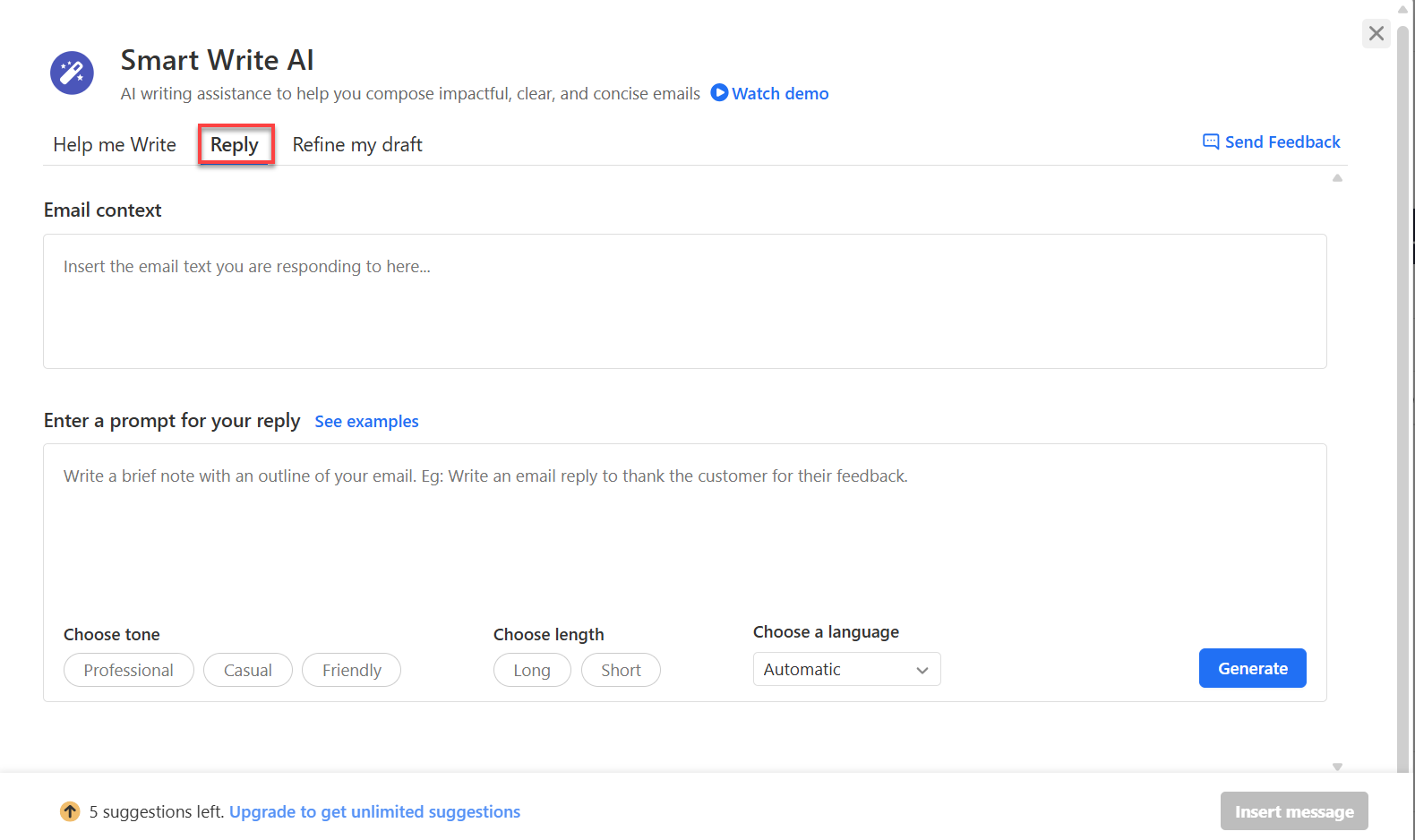Click the Generate button

pyautogui.click(x=1252, y=668)
